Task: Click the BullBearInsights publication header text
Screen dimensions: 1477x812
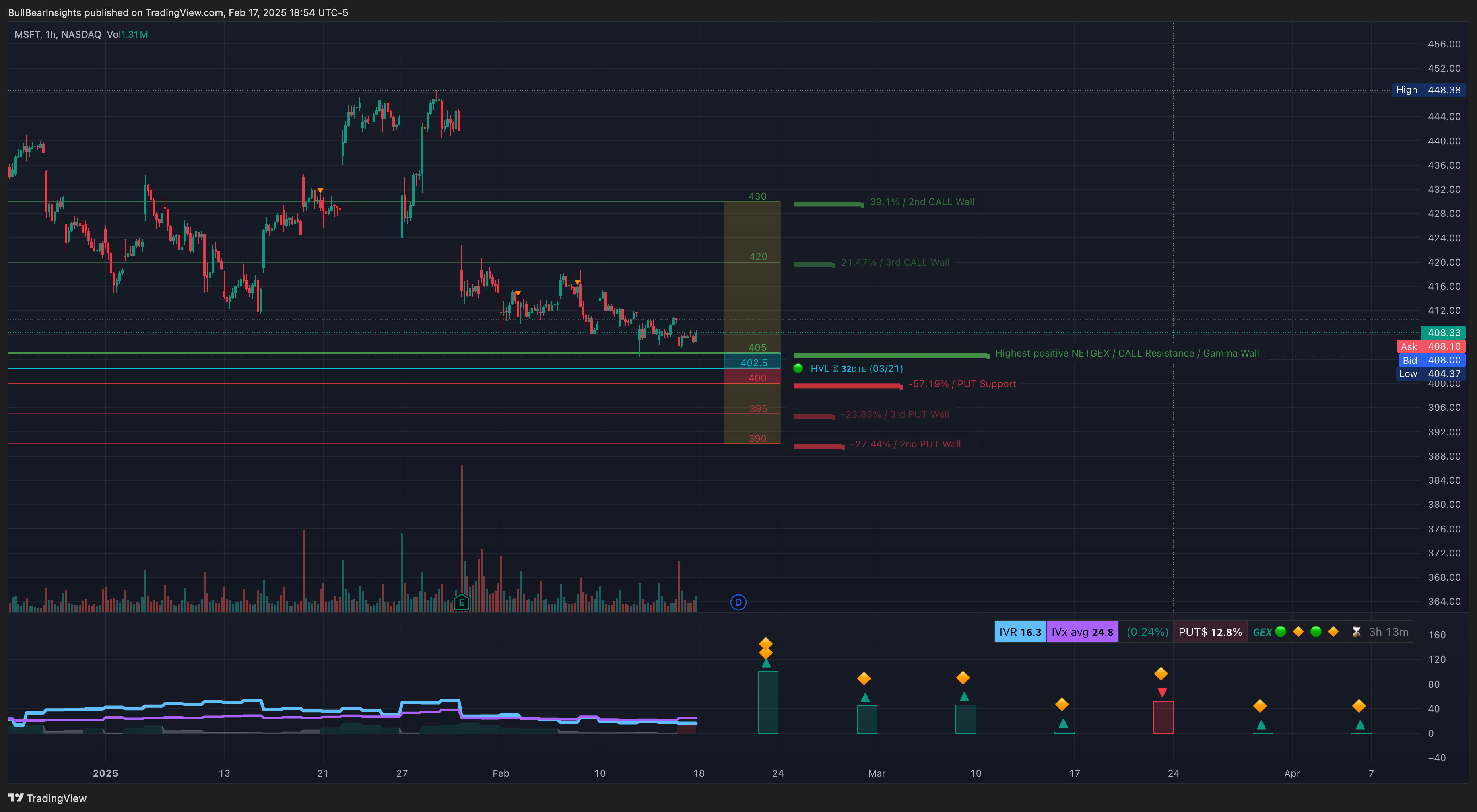Action: tap(178, 12)
